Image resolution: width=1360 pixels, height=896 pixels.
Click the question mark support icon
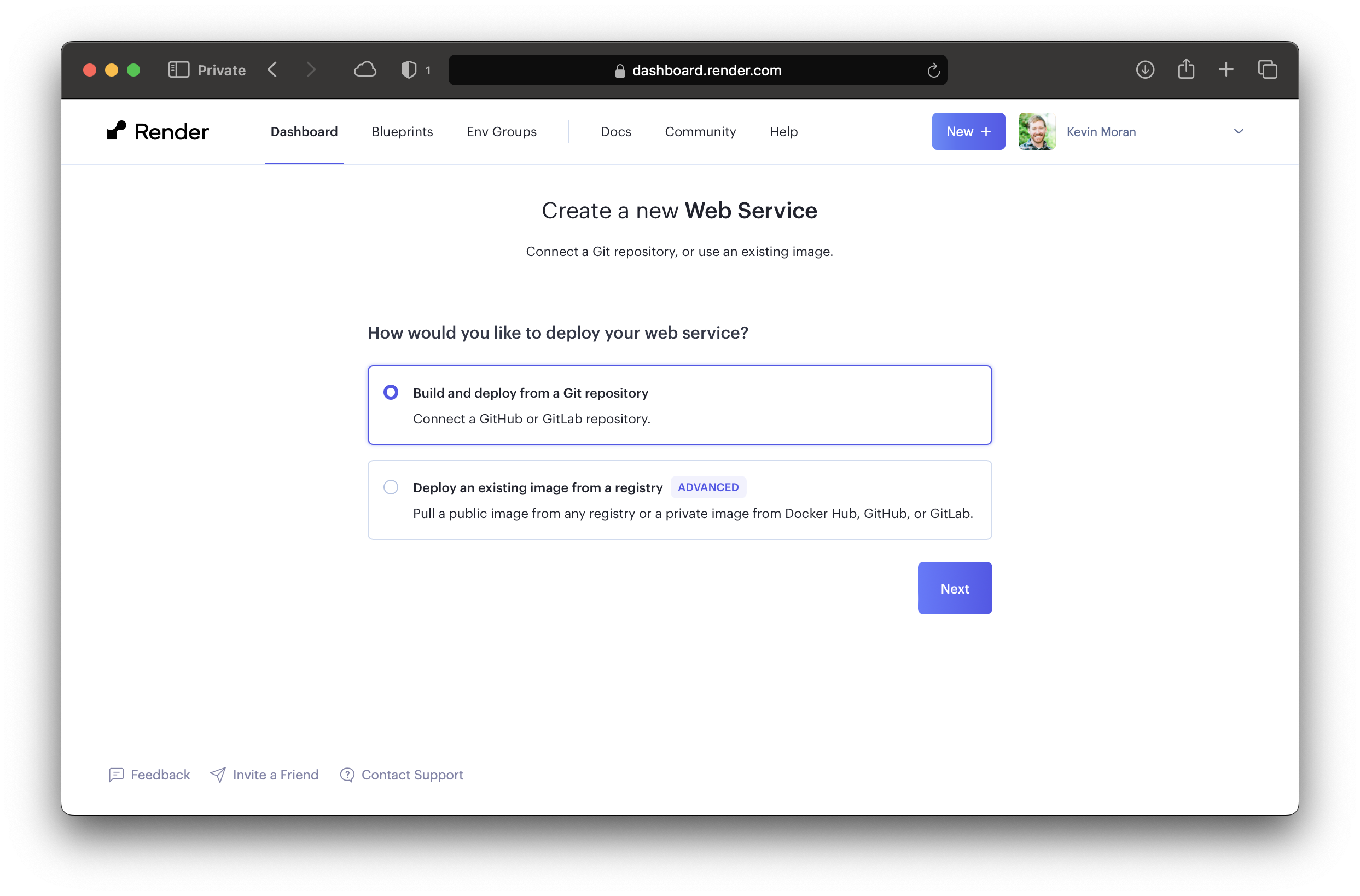tap(347, 775)
